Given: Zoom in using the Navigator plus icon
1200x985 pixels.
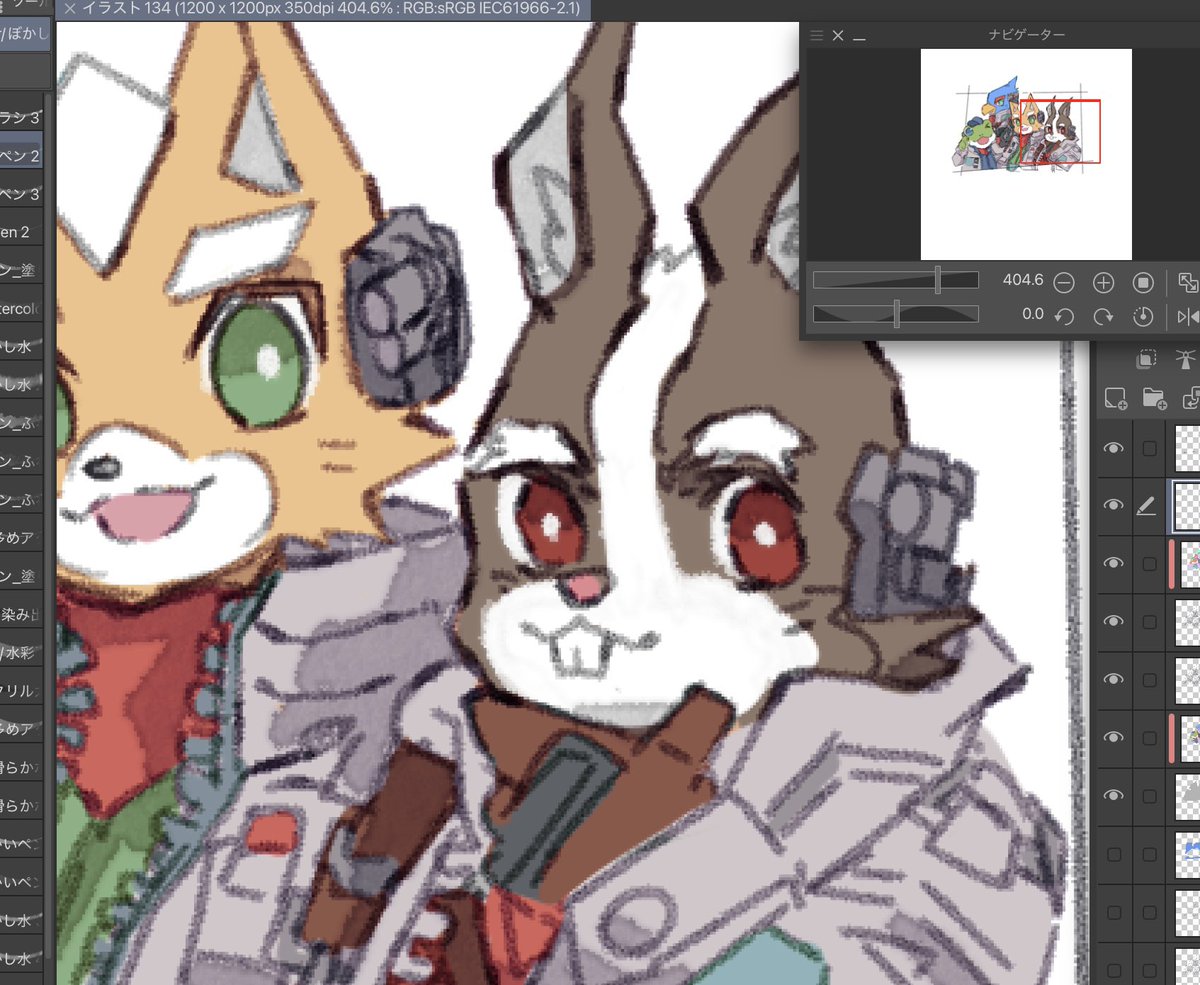Looking at the screenshot, I should [x=1103, y=283].
